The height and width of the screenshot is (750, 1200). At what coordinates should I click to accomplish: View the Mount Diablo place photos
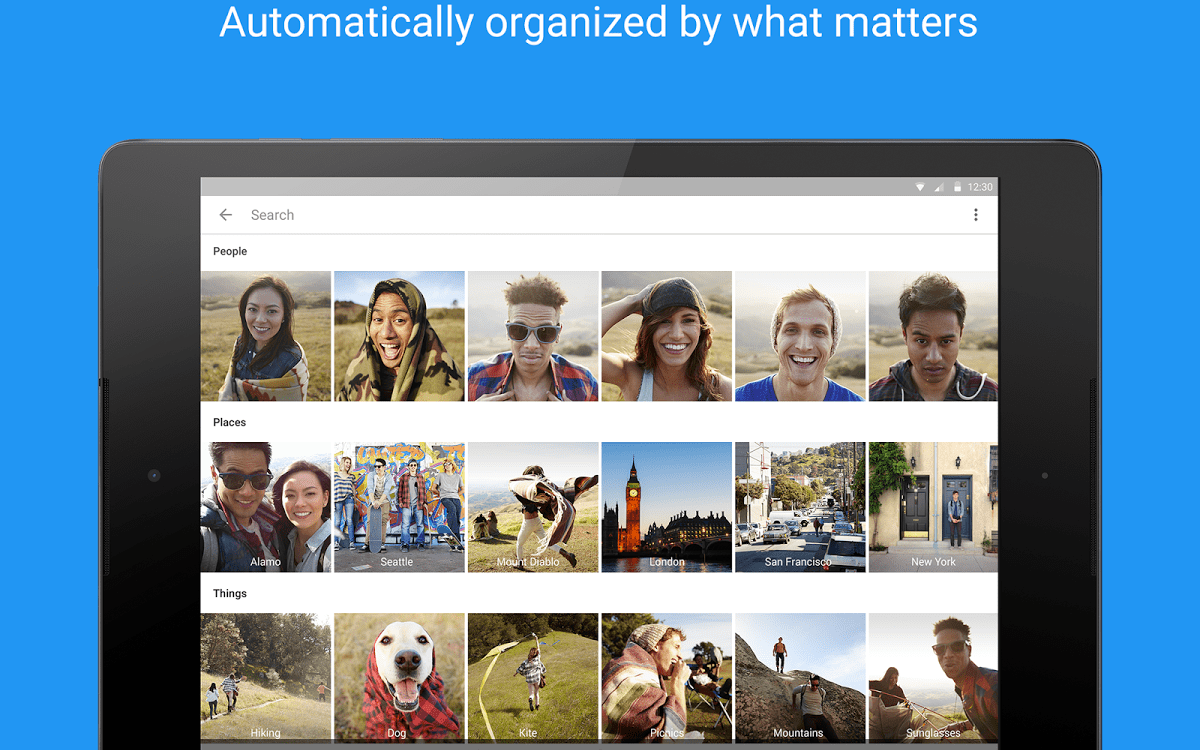click(533, 507)
